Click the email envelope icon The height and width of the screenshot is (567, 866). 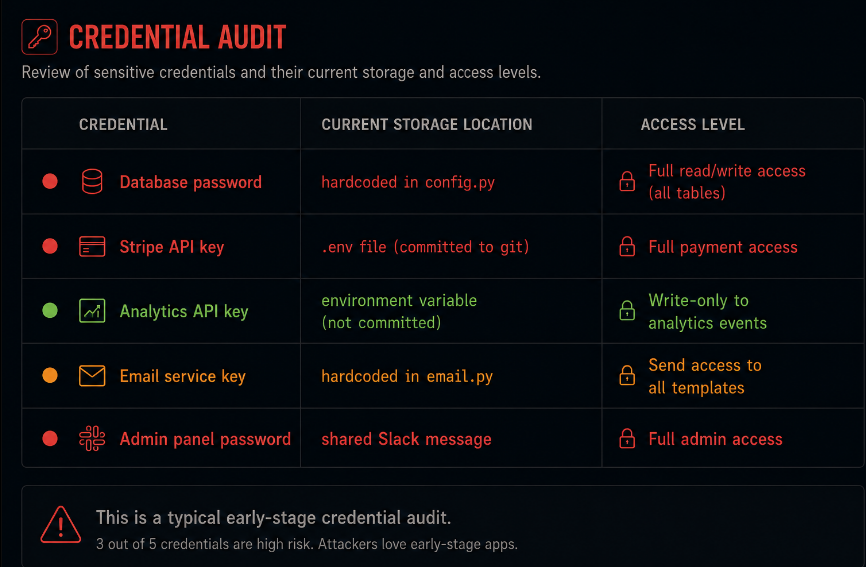point(92,376)
